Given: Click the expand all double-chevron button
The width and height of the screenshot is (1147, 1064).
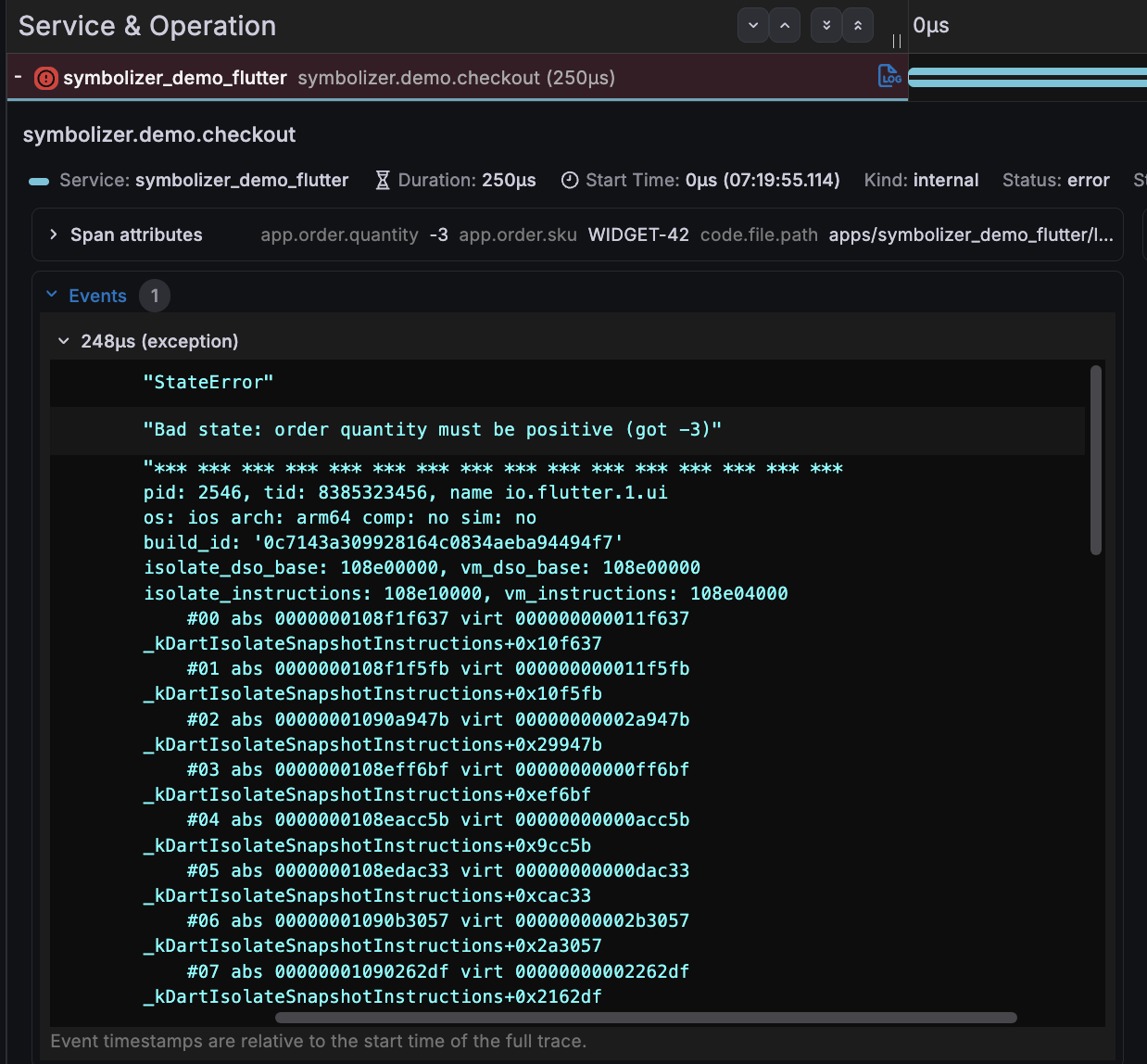Looking at the screenshot, I should pyautogui.click(x=826, y=26).
